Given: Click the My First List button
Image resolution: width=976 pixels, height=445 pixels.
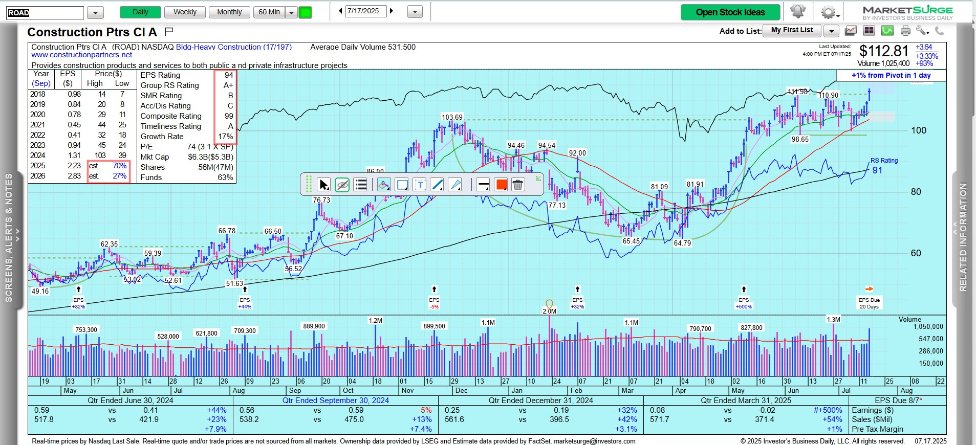Looking at the screenshot, I should [x=792, y=30].
